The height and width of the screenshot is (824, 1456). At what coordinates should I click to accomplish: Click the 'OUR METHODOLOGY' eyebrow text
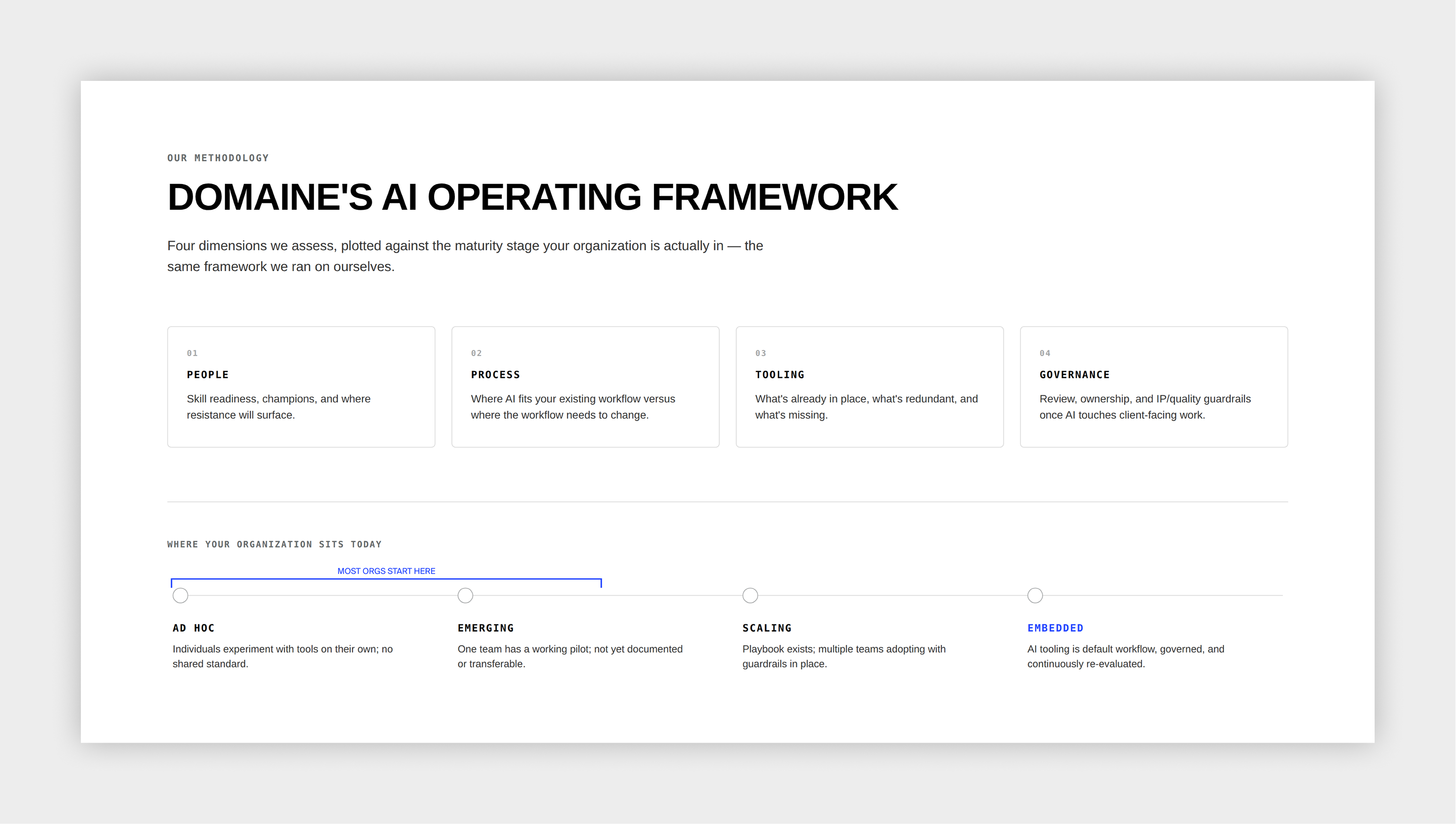point(218,158)
